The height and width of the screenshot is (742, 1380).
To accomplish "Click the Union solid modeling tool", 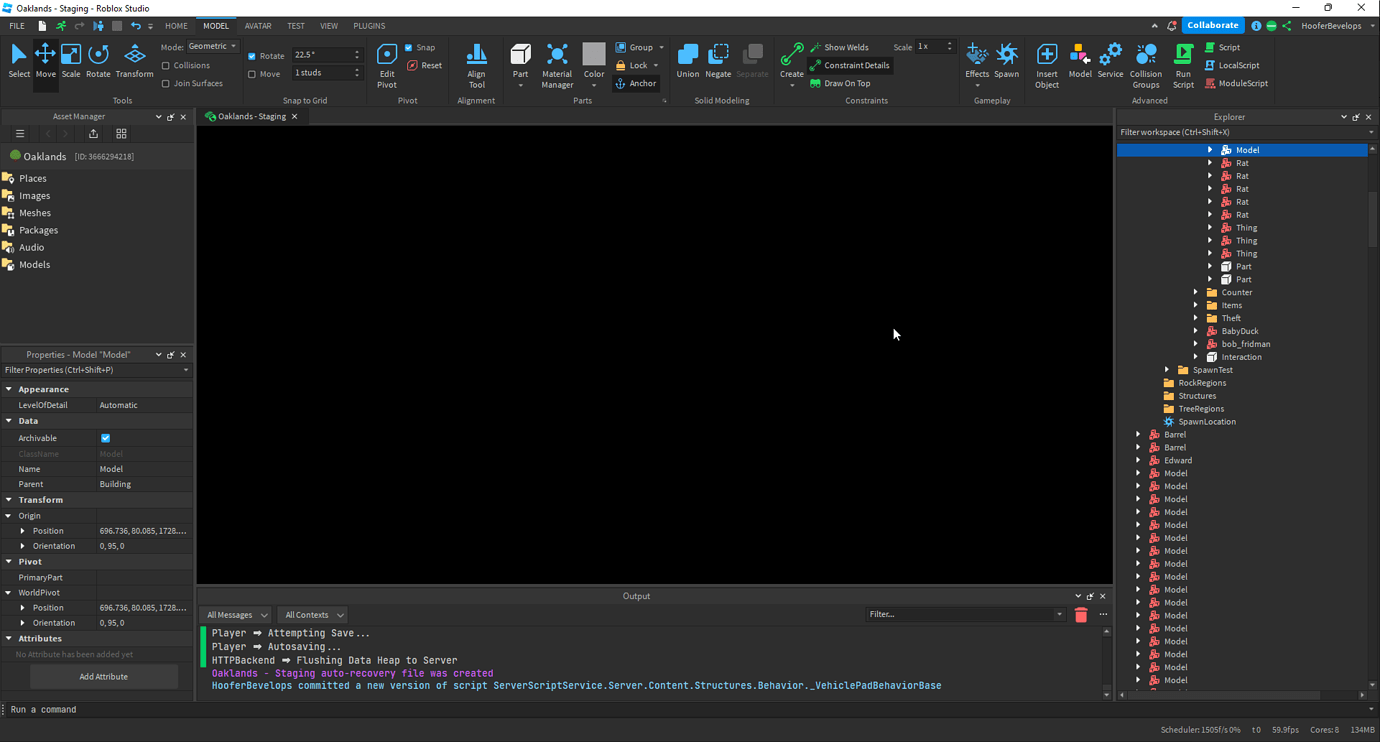I will 688,60.
